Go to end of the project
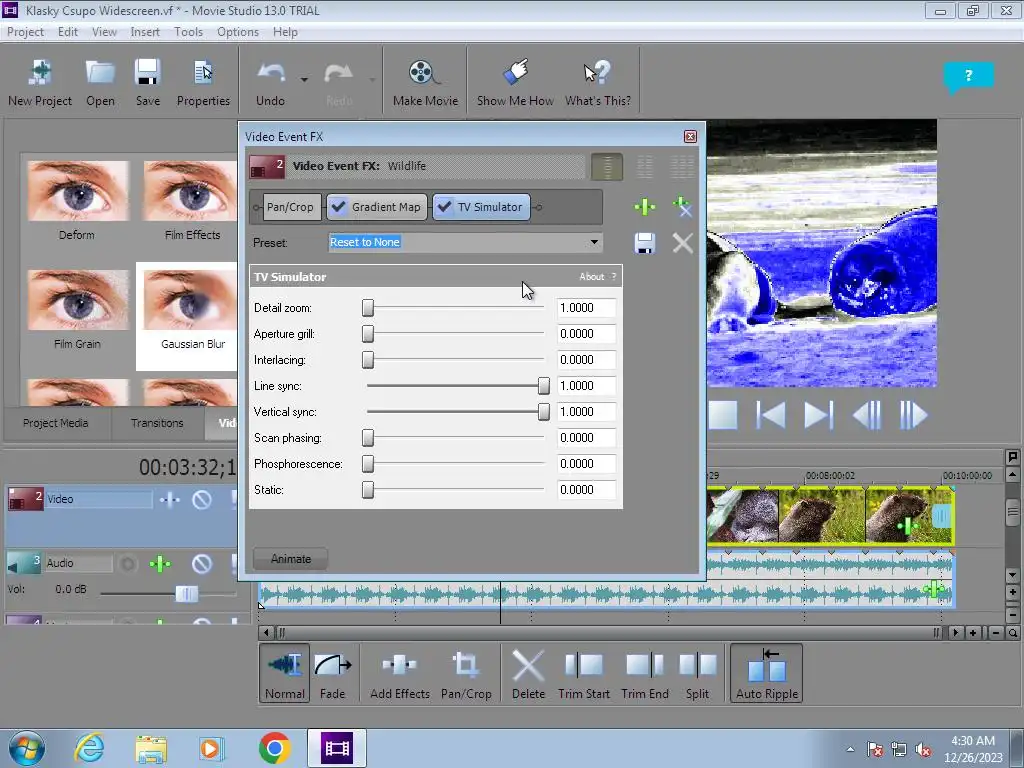Image resolution: width=1024 pixels, height=768 pixels. coord(818,415)
